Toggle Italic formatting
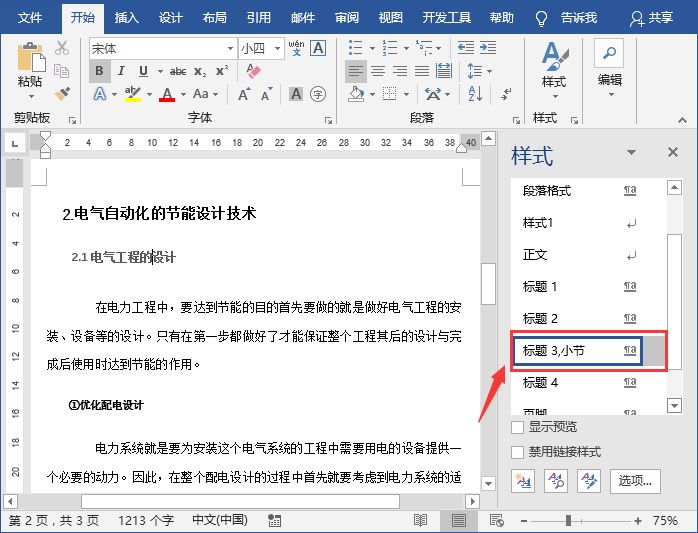Image resolution: width=698 pixels, height=533 pixels. tap(121, 71)
